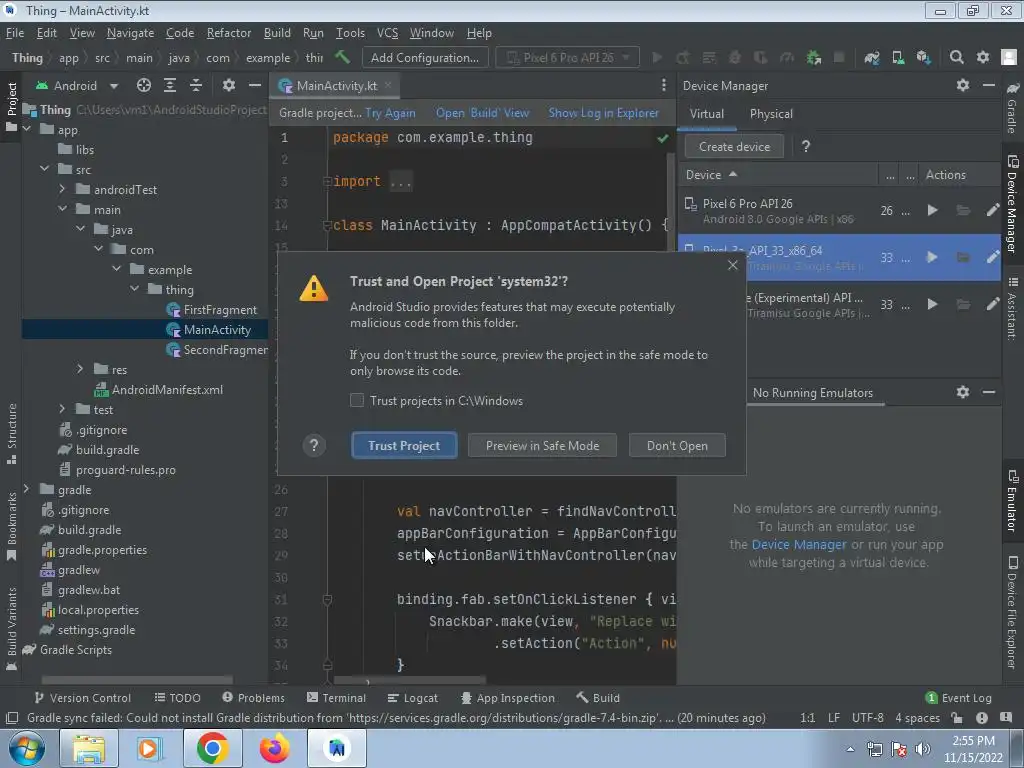Open the Navigate menu
This screenshot has width=1024, height=768.
tap(131, 33)
